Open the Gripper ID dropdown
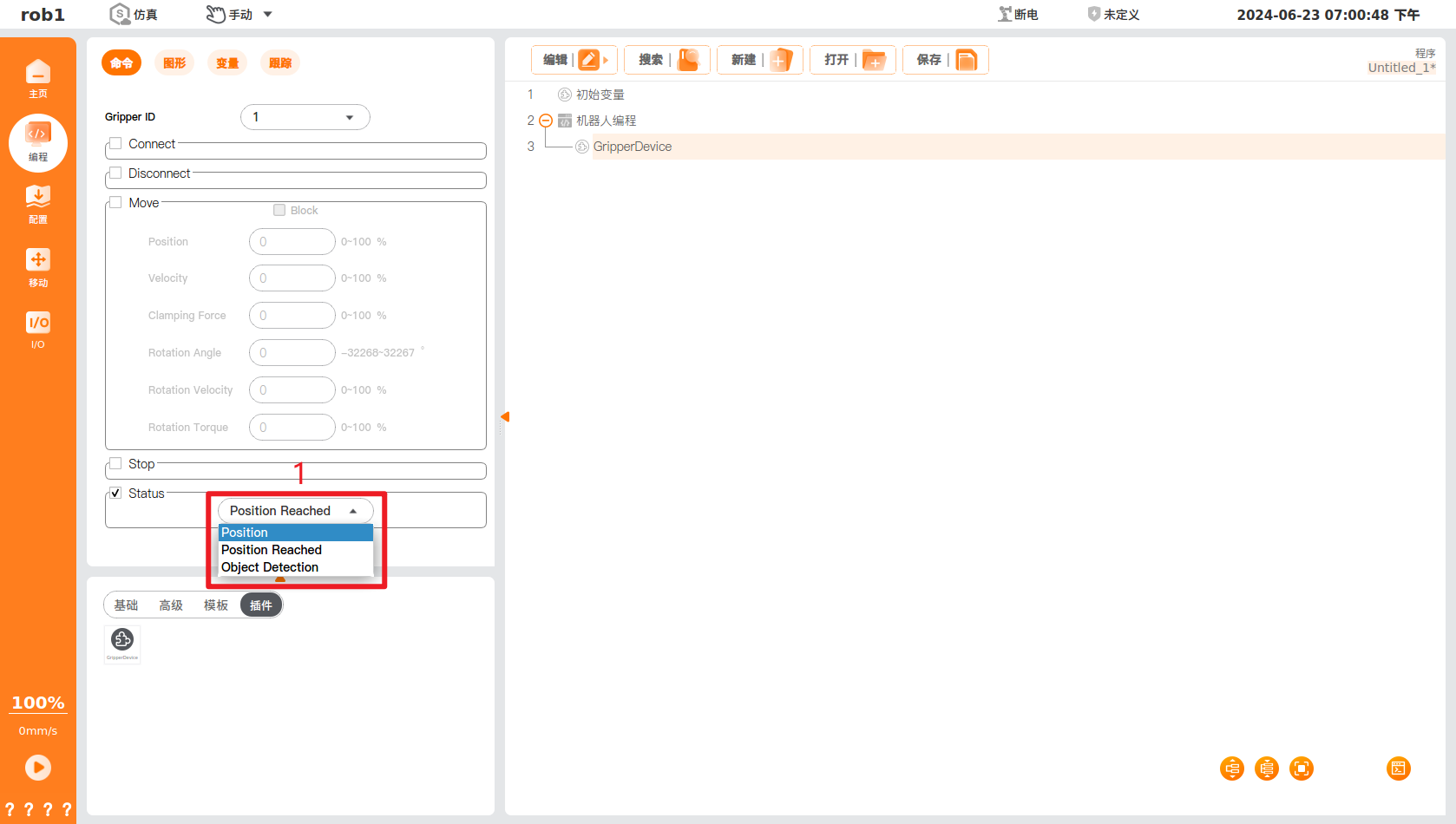1456x824 pixels. point(305,116)
